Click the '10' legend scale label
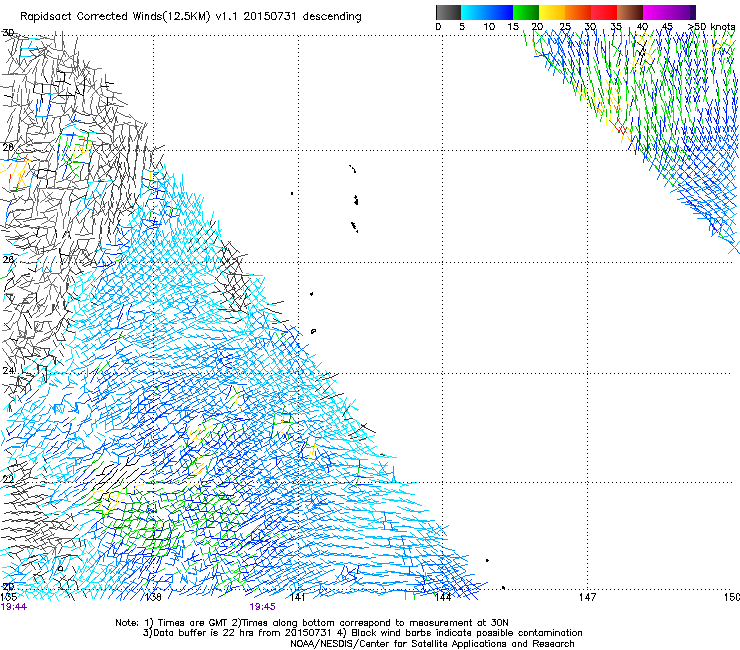 [489, 27]
